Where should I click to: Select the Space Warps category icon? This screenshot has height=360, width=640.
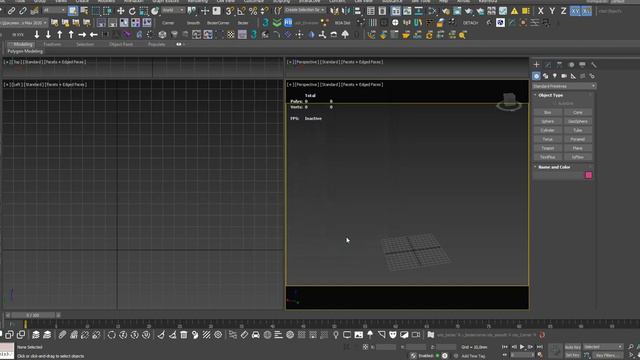[x=583, y=76]
